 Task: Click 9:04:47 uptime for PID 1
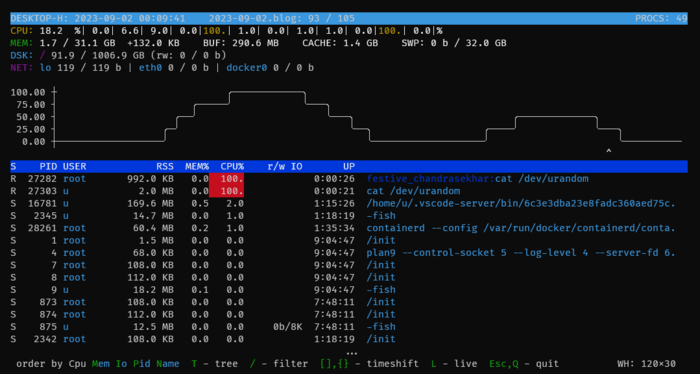coord(334,241)
